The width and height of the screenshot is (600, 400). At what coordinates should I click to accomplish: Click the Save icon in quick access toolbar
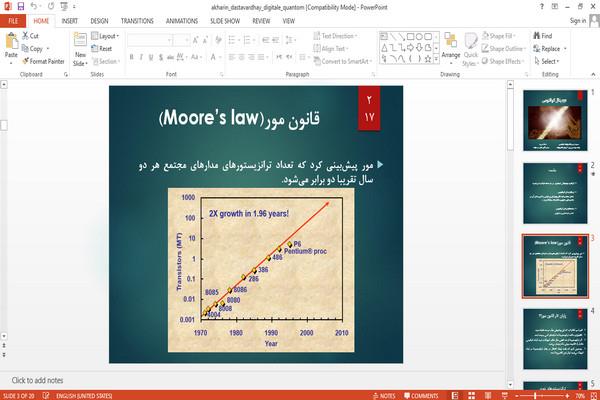point(21,7)
